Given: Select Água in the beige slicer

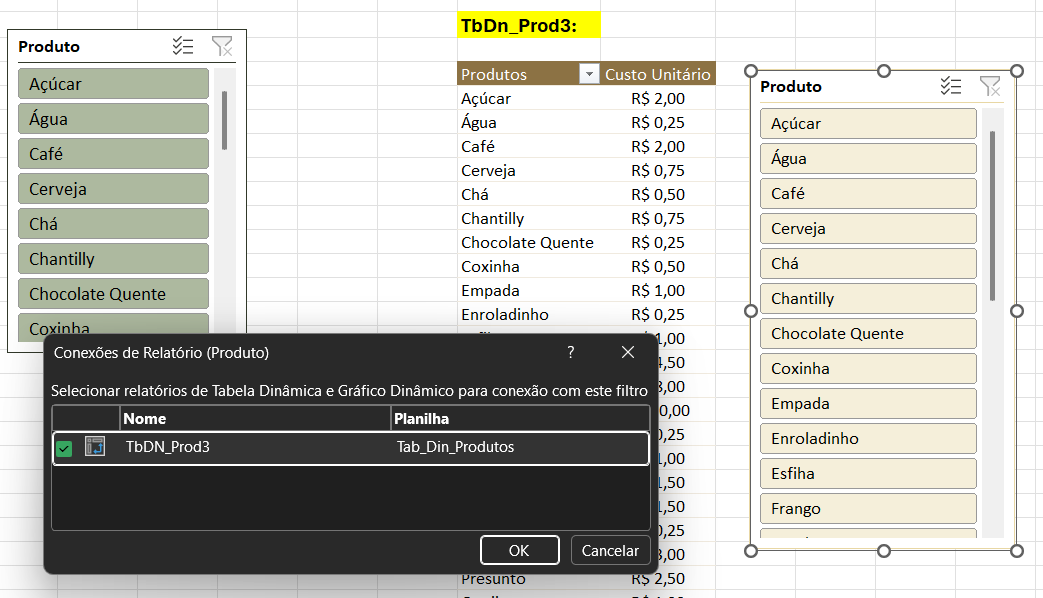Looking at the screenshot, I should [x=868, y=158].
